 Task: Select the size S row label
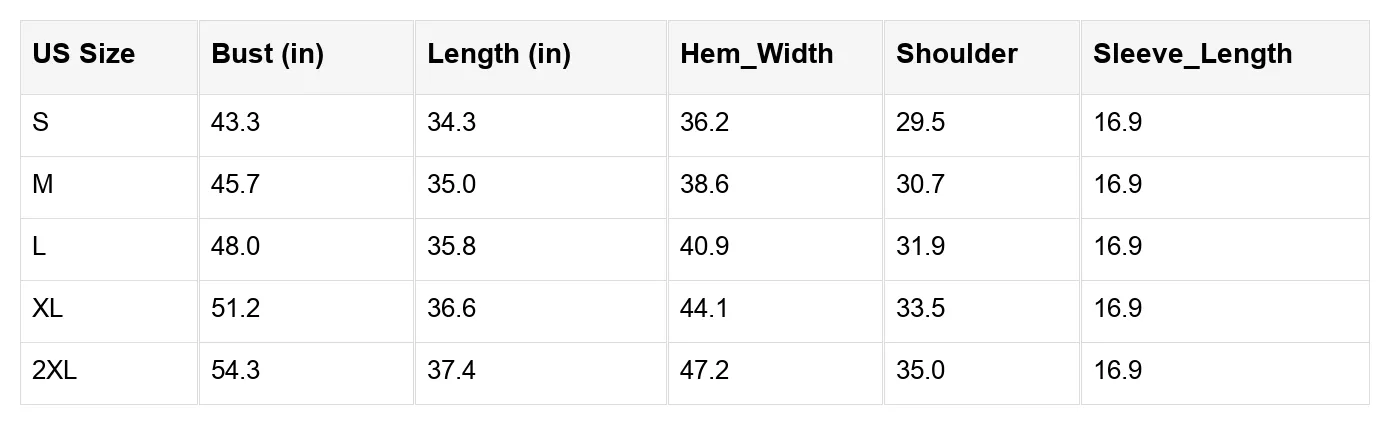41,123
